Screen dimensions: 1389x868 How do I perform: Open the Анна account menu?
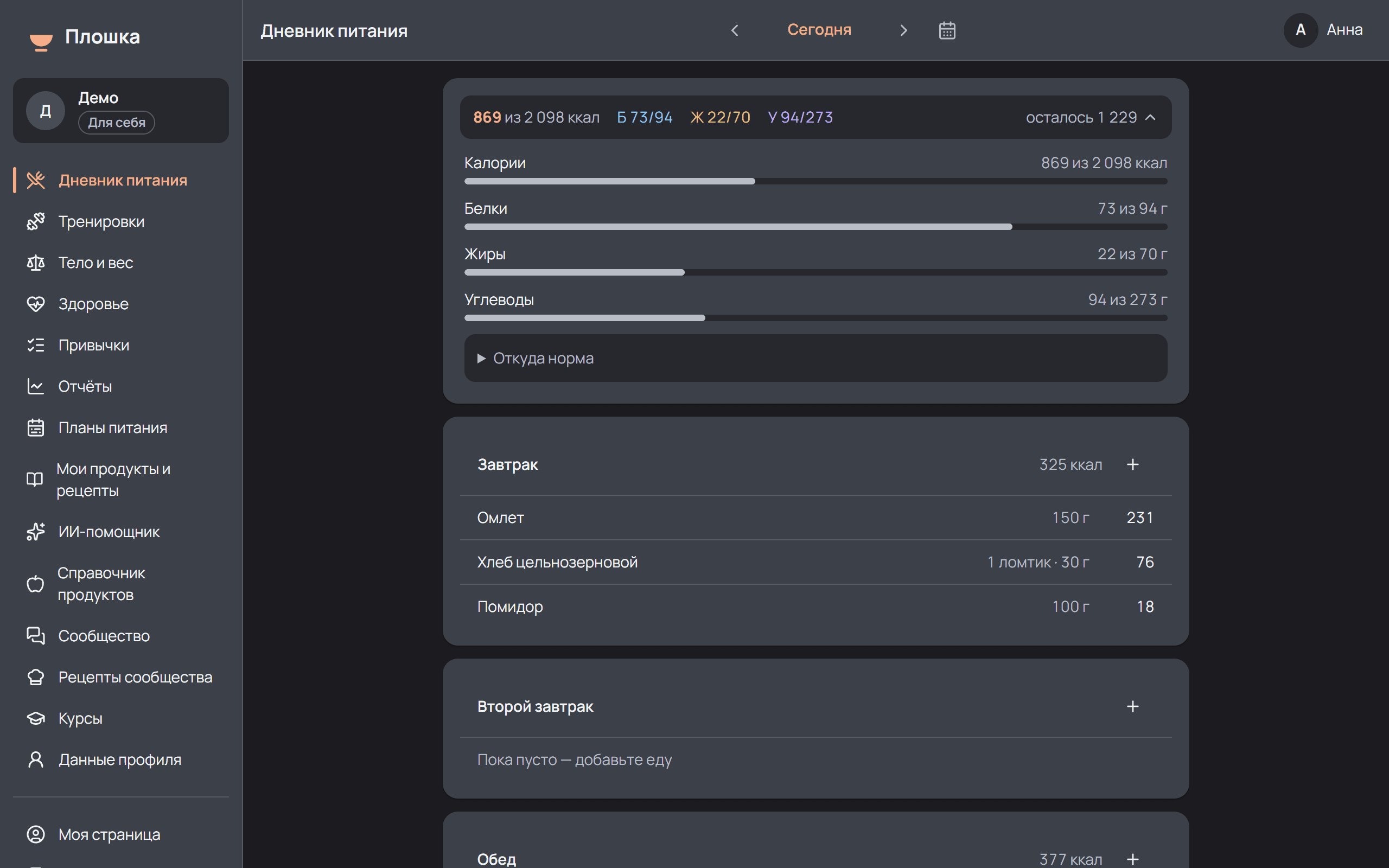pyautogui.click(x=1323, y=30)
